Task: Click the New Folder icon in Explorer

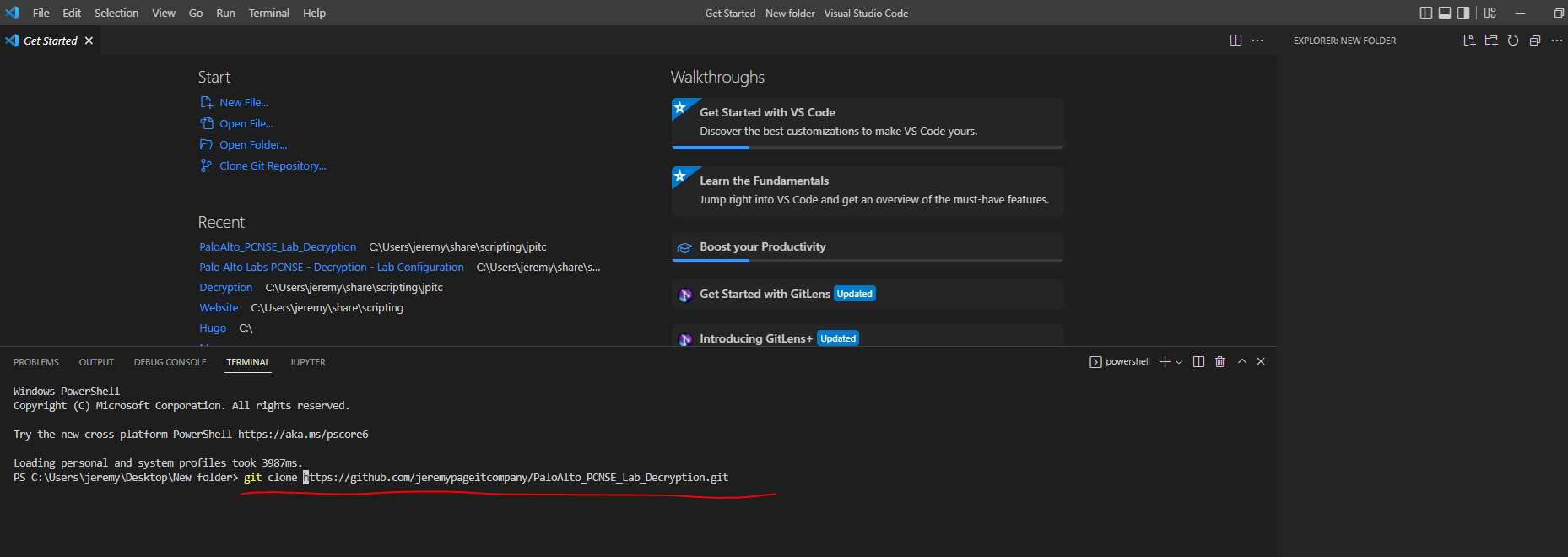Action: (x=1491, y=41)
